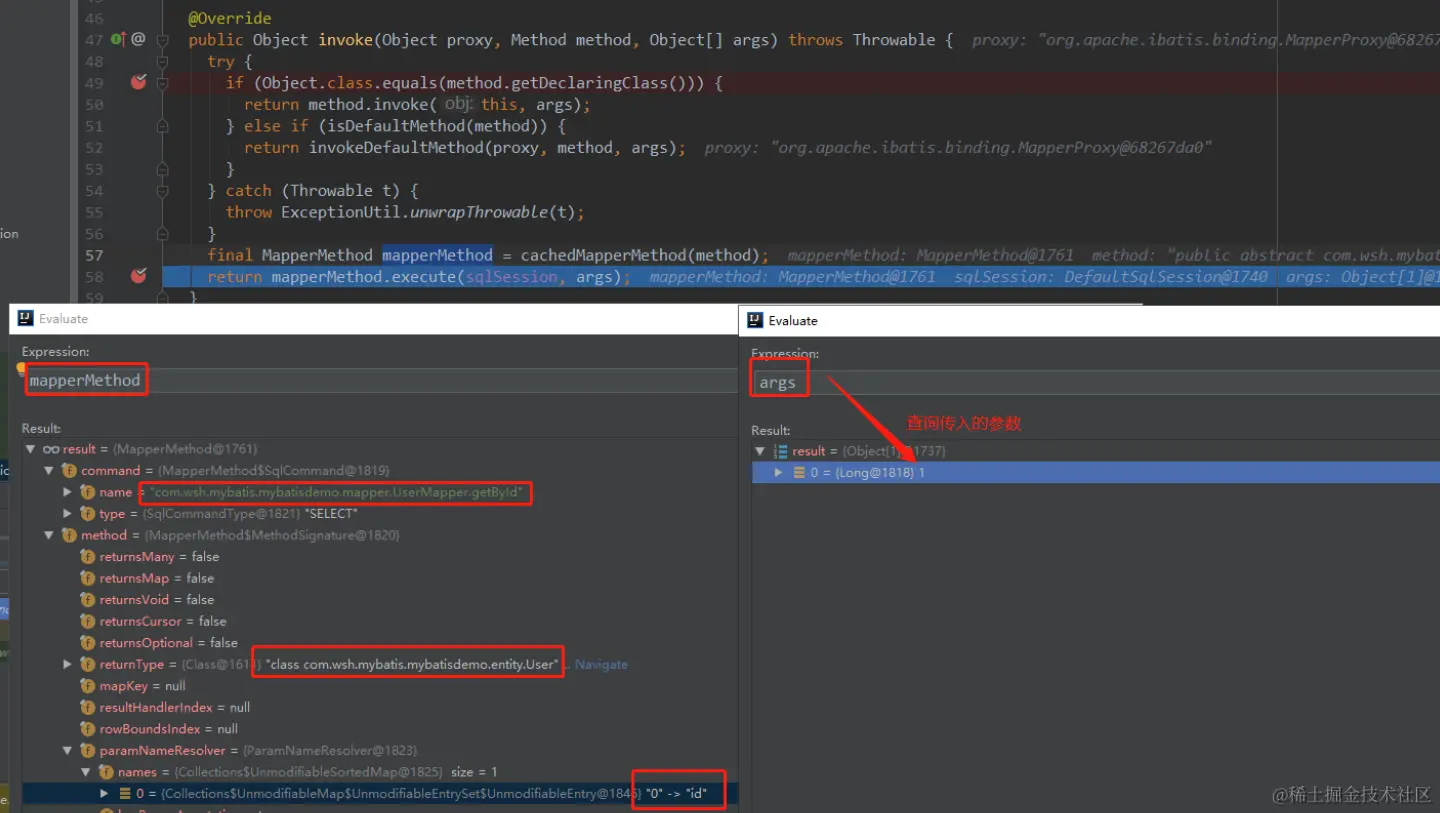Click the field icon of the returnsMap row

87,578
